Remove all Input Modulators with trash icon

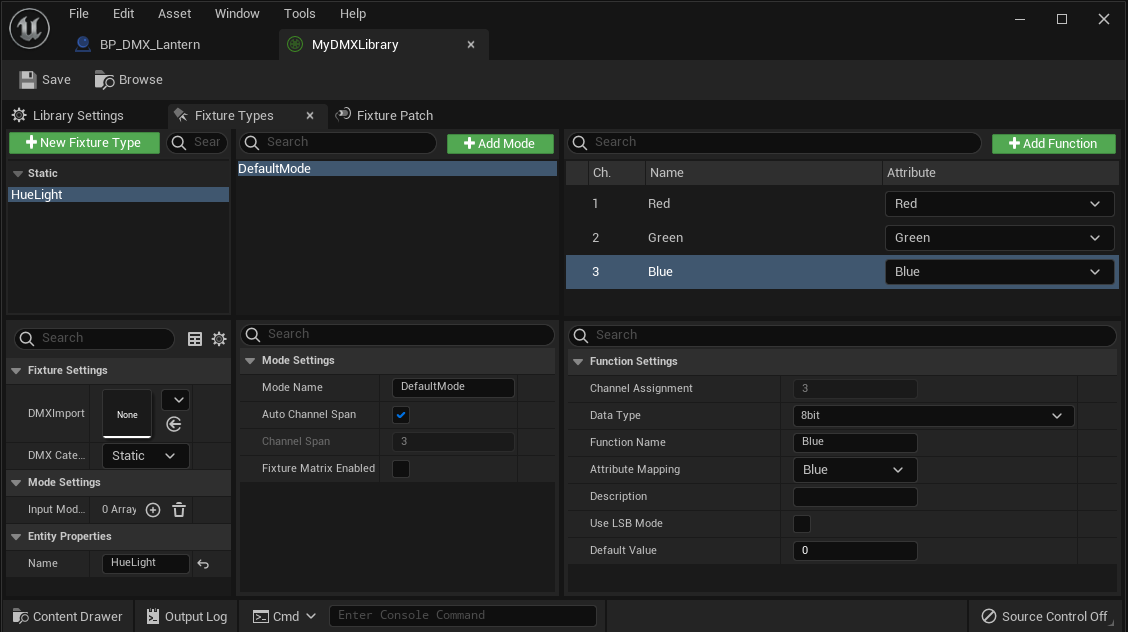click(179, 510)
